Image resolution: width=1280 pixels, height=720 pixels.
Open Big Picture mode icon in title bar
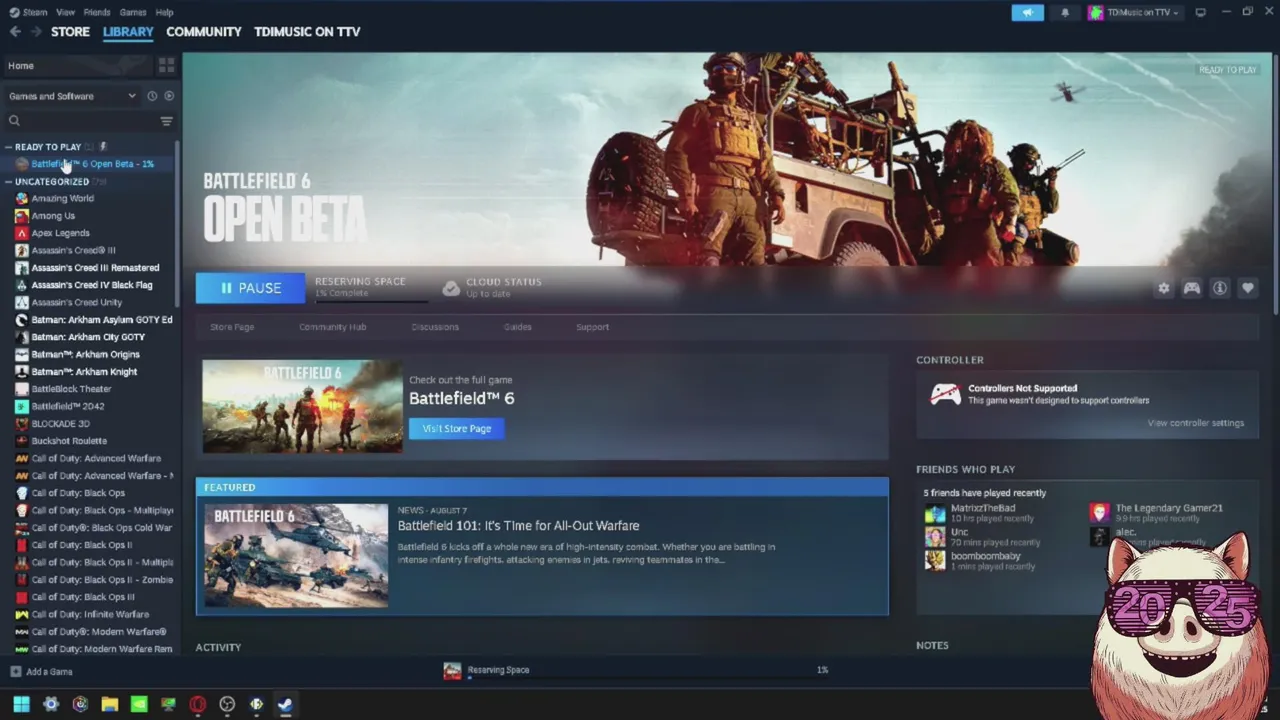coord(1200,12)
